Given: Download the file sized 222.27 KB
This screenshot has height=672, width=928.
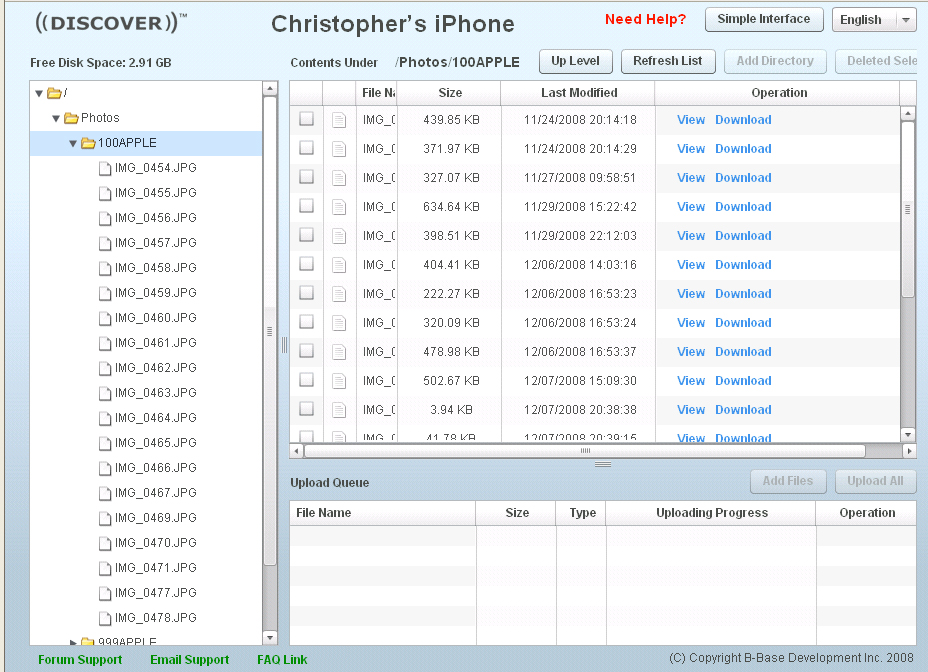Looking at the screenshot, I should point(743,294).
